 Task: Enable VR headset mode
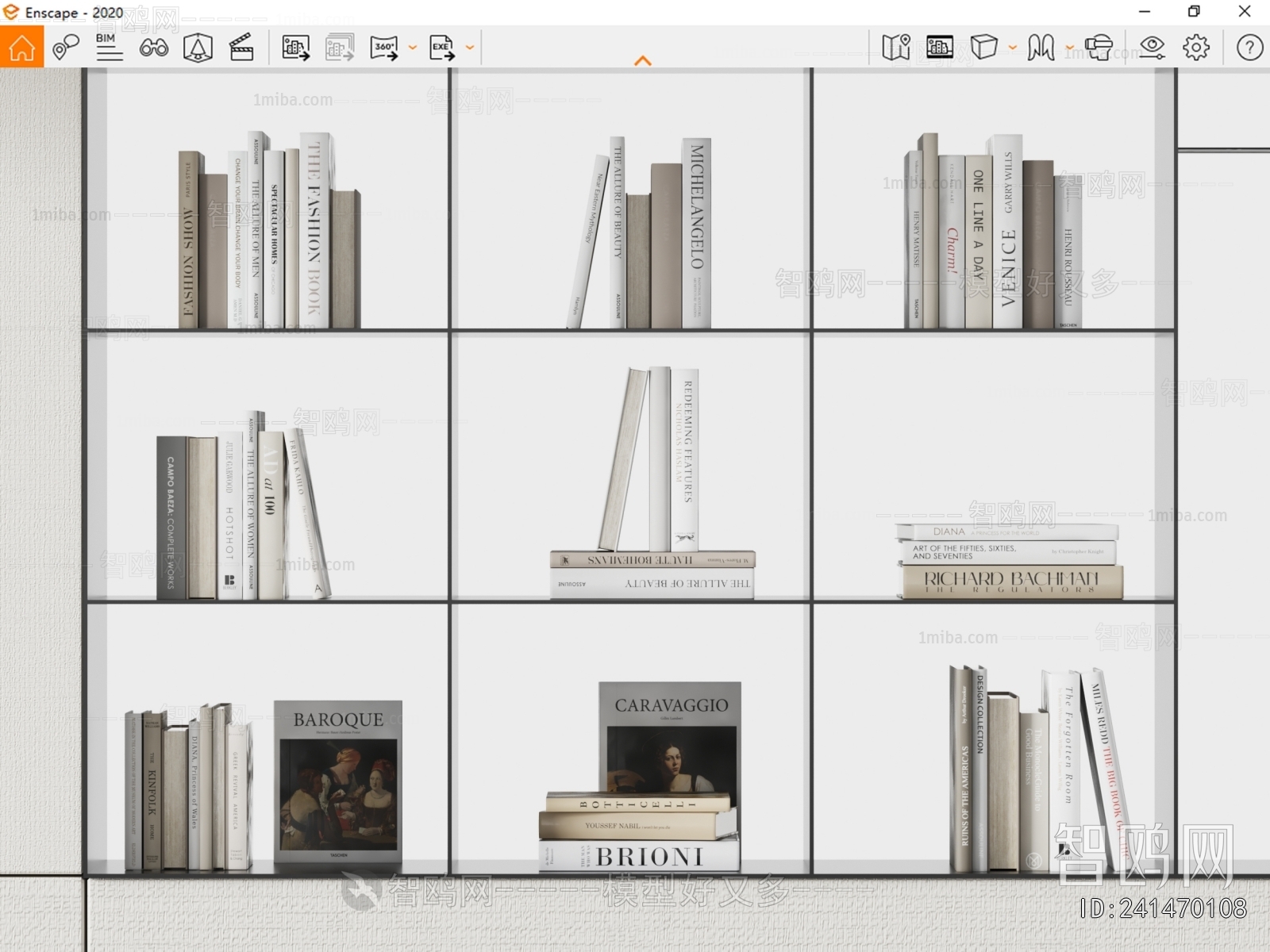[x=1099, y=48]
